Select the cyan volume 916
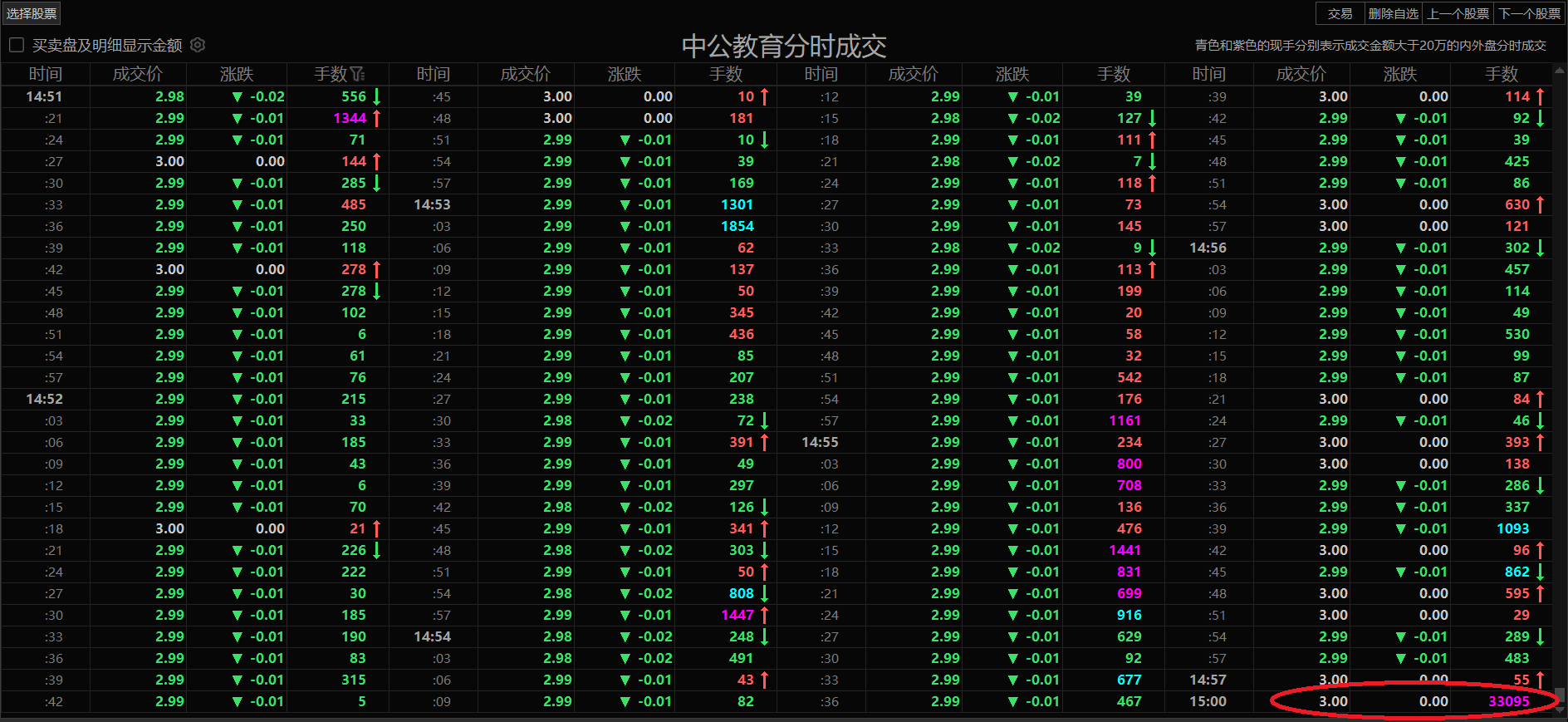Screen dimensions: 1568x722 pos(1129,615)
